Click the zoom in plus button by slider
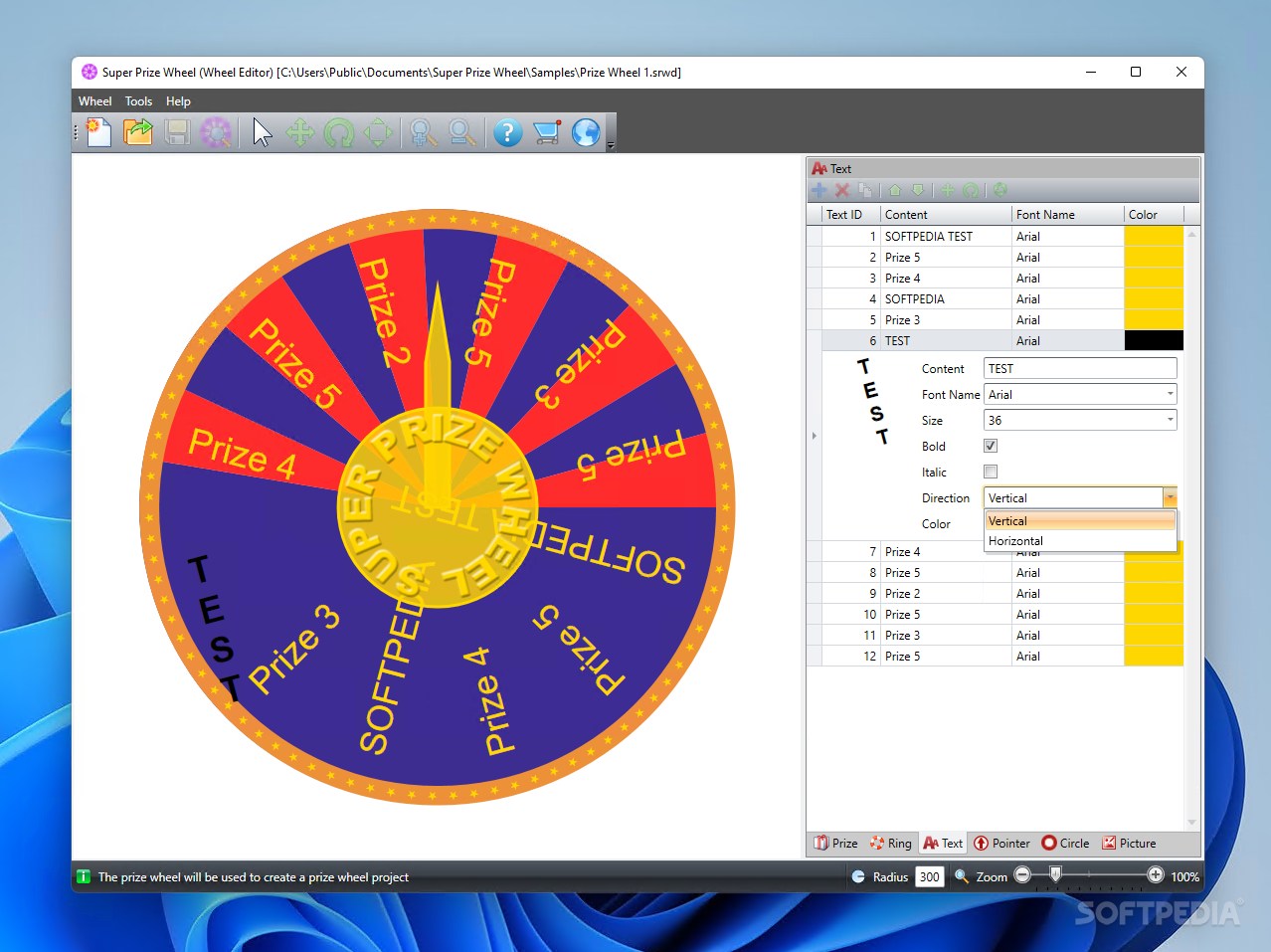1271x952 pixels. [x=1155, y=875]
